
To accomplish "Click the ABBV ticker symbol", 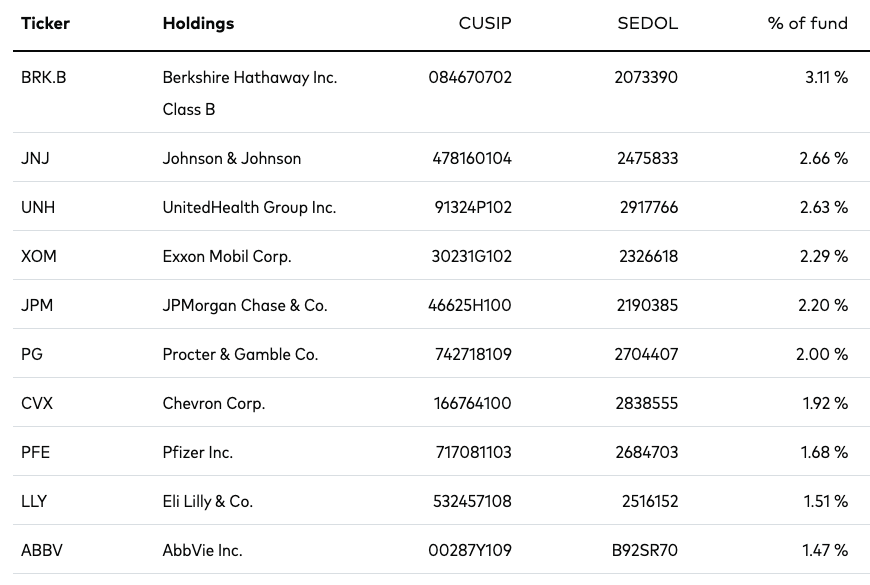I will click(42, 550).
